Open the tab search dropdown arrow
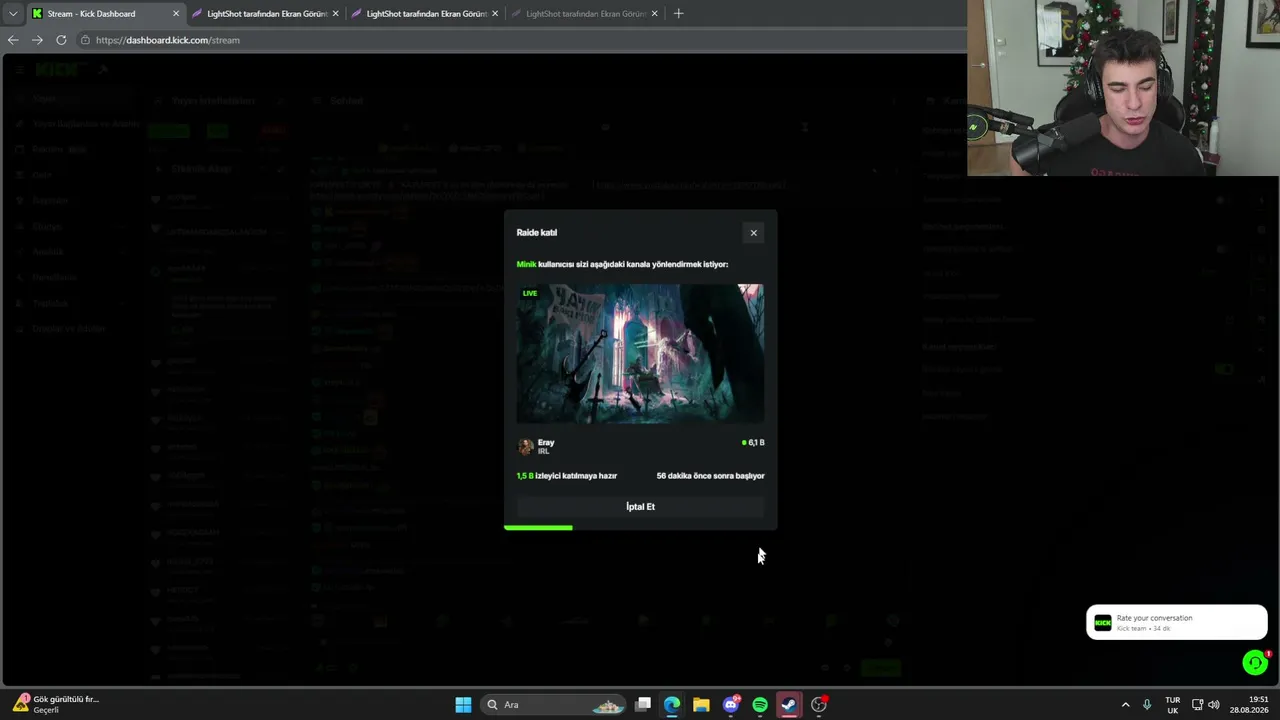The image size is (1280, 720). 12,14
